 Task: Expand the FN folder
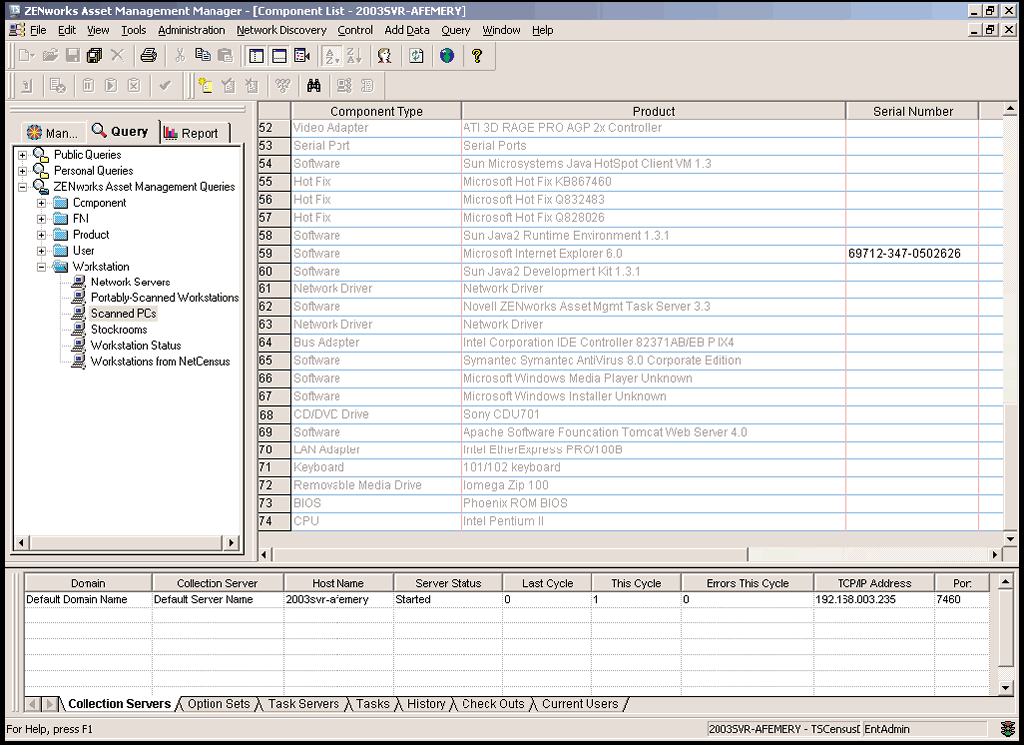click(x=41, y=219)
